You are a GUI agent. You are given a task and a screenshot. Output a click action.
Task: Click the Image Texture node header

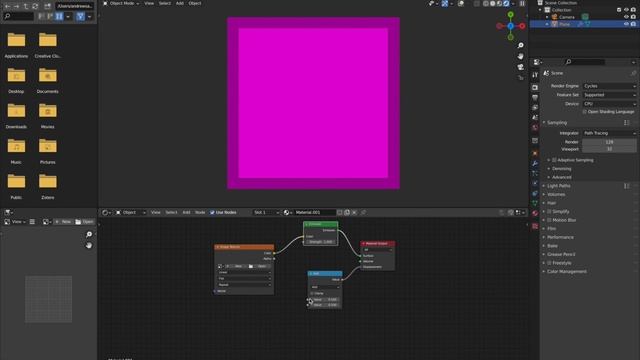tap(244, 247)
